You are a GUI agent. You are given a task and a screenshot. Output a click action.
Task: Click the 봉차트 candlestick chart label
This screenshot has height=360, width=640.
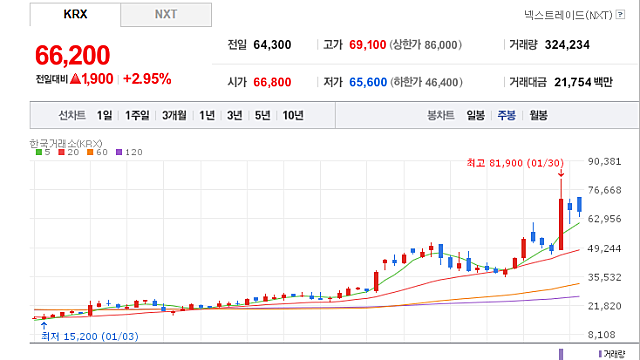440,116
